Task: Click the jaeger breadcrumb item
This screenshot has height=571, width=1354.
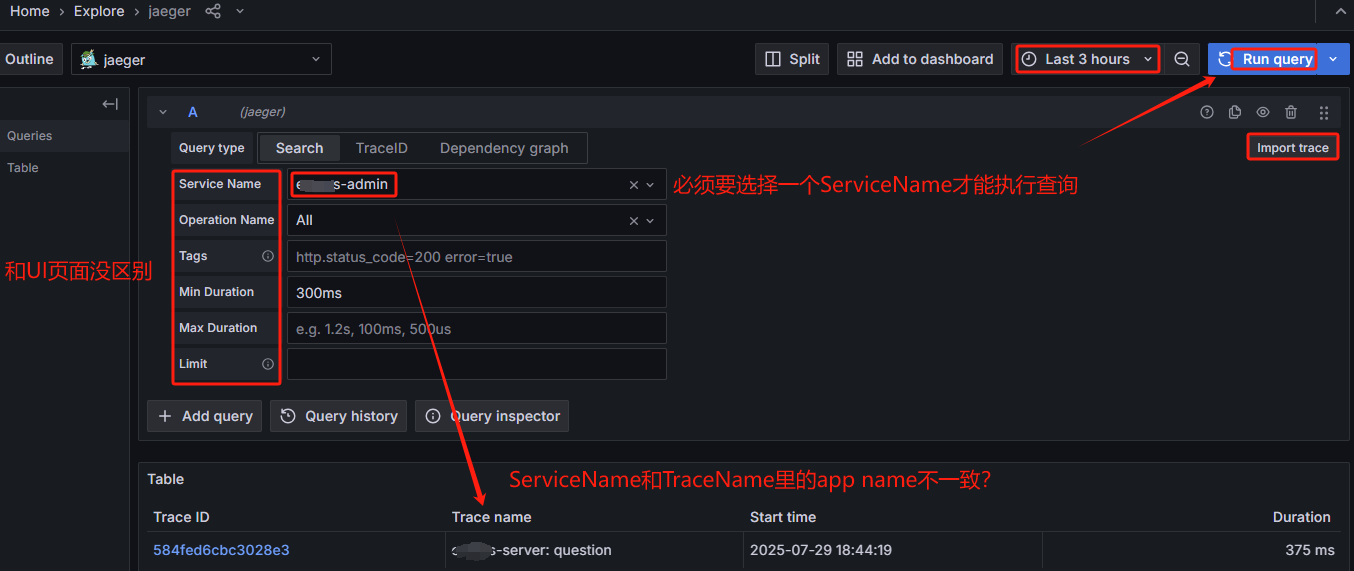Action: (x=170, y=11)
